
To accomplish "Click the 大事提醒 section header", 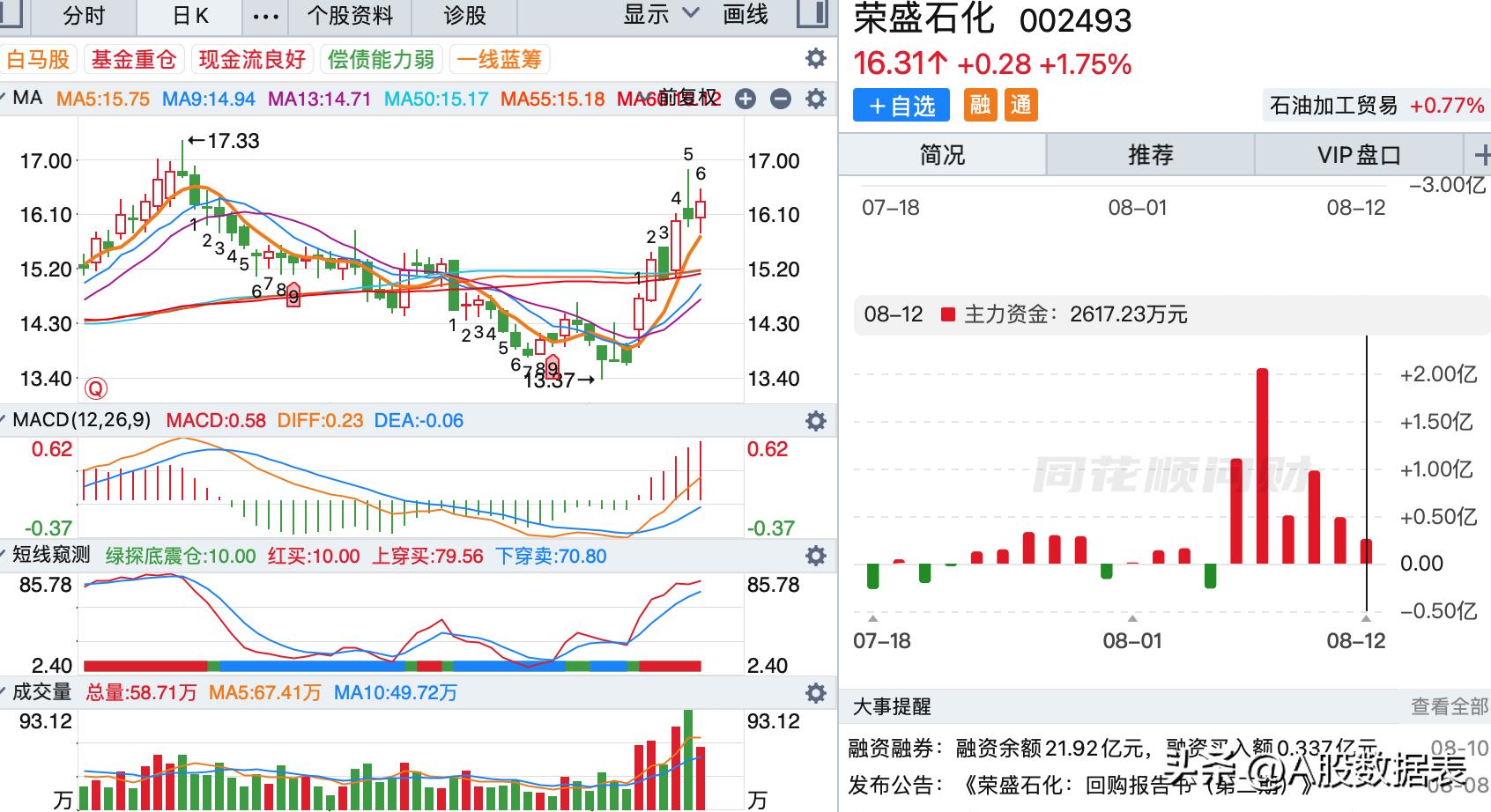I will click(x=891, y=706).
